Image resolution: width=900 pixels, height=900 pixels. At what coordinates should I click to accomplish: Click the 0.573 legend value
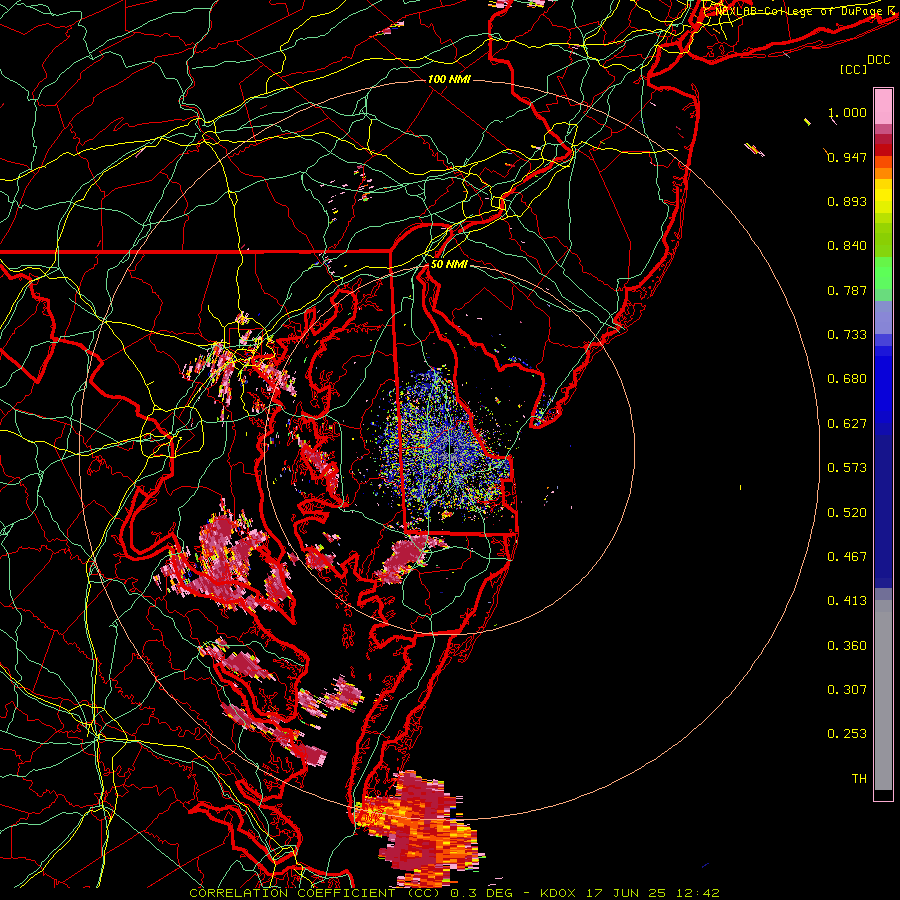point(847,468)
